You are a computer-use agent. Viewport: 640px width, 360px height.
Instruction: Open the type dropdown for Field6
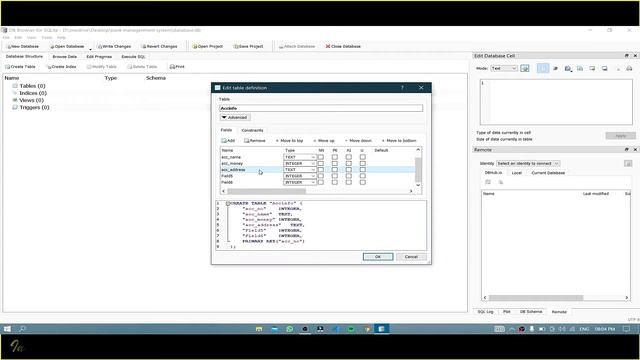[300, 182]
